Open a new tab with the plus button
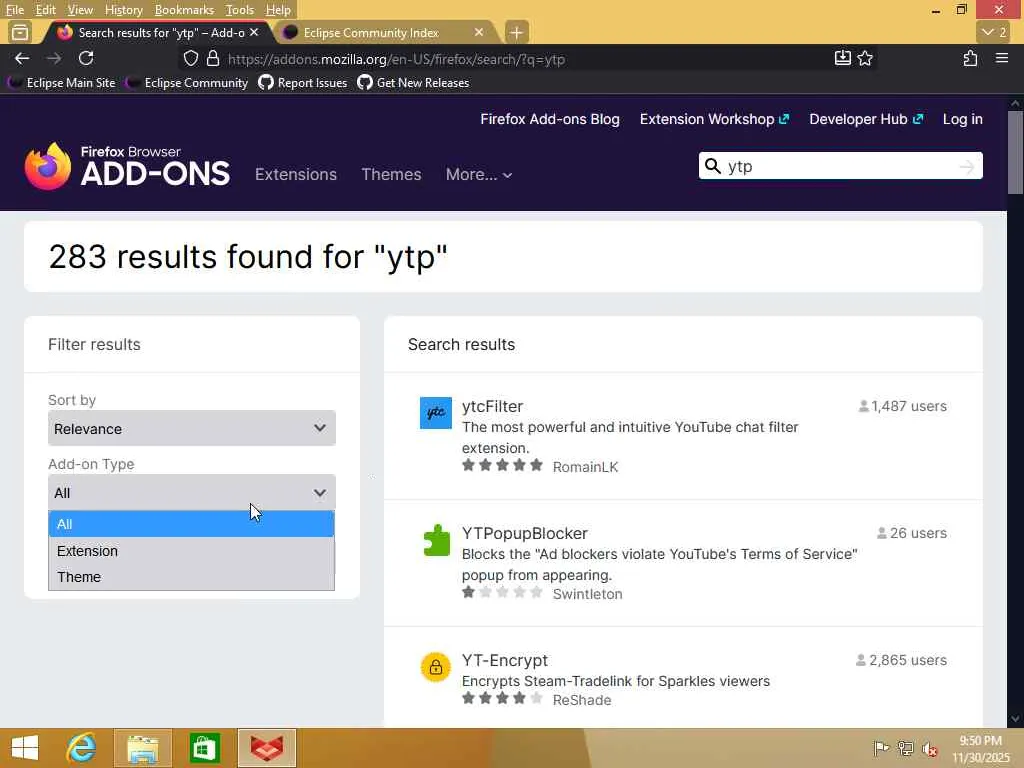1024x768 pixels. [517, 32]
